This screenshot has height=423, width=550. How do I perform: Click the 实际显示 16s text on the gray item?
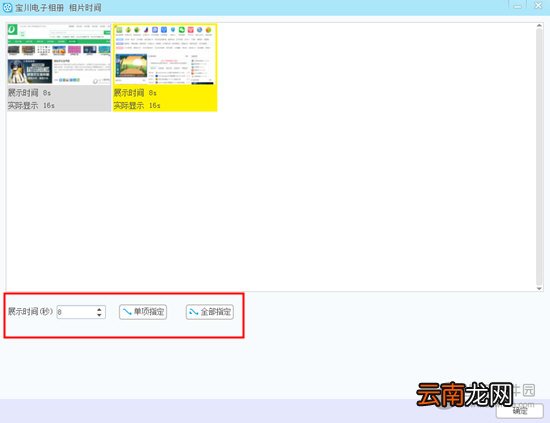click(31, 105)
